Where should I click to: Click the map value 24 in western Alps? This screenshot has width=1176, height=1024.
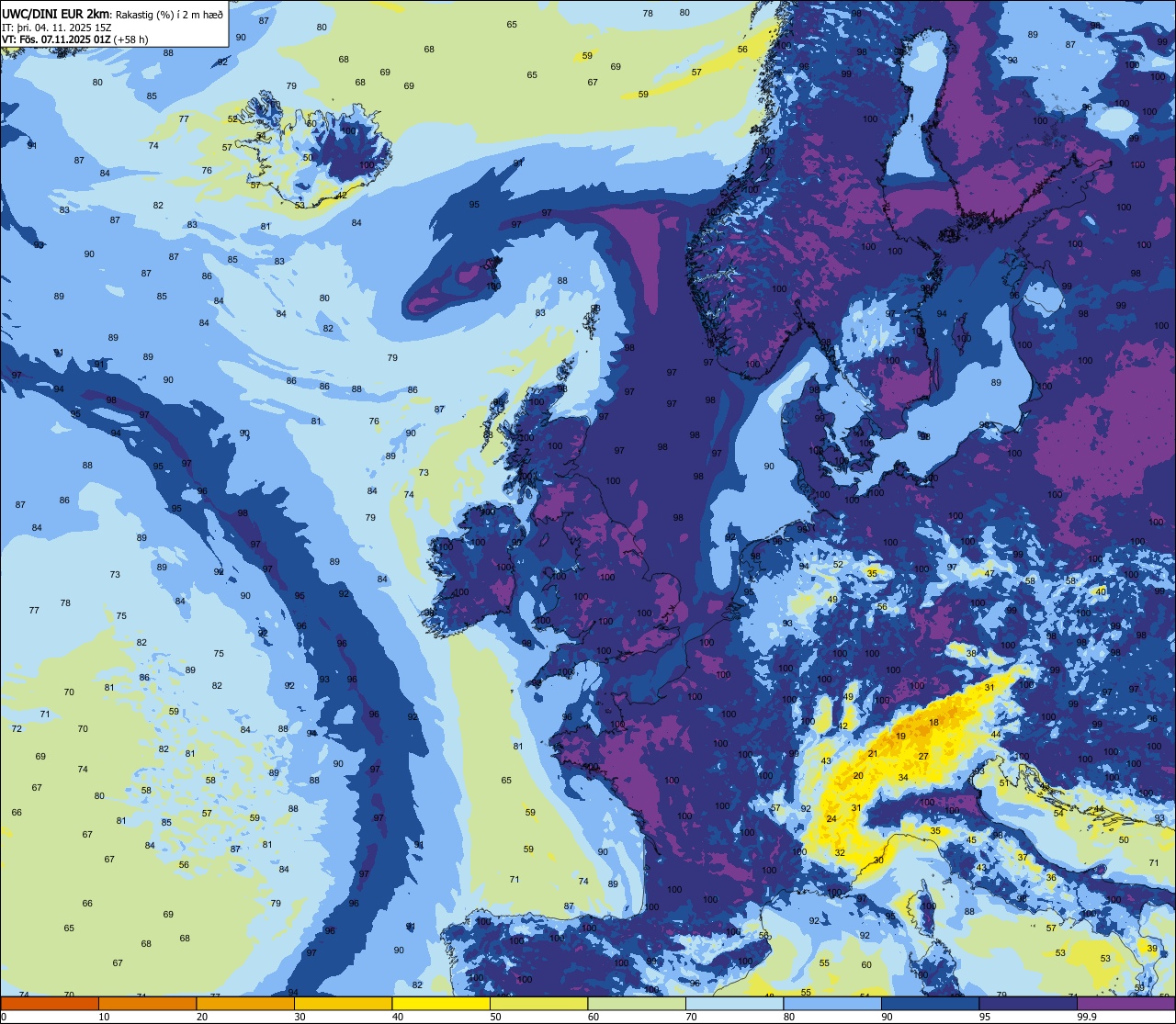pos(831,818)
